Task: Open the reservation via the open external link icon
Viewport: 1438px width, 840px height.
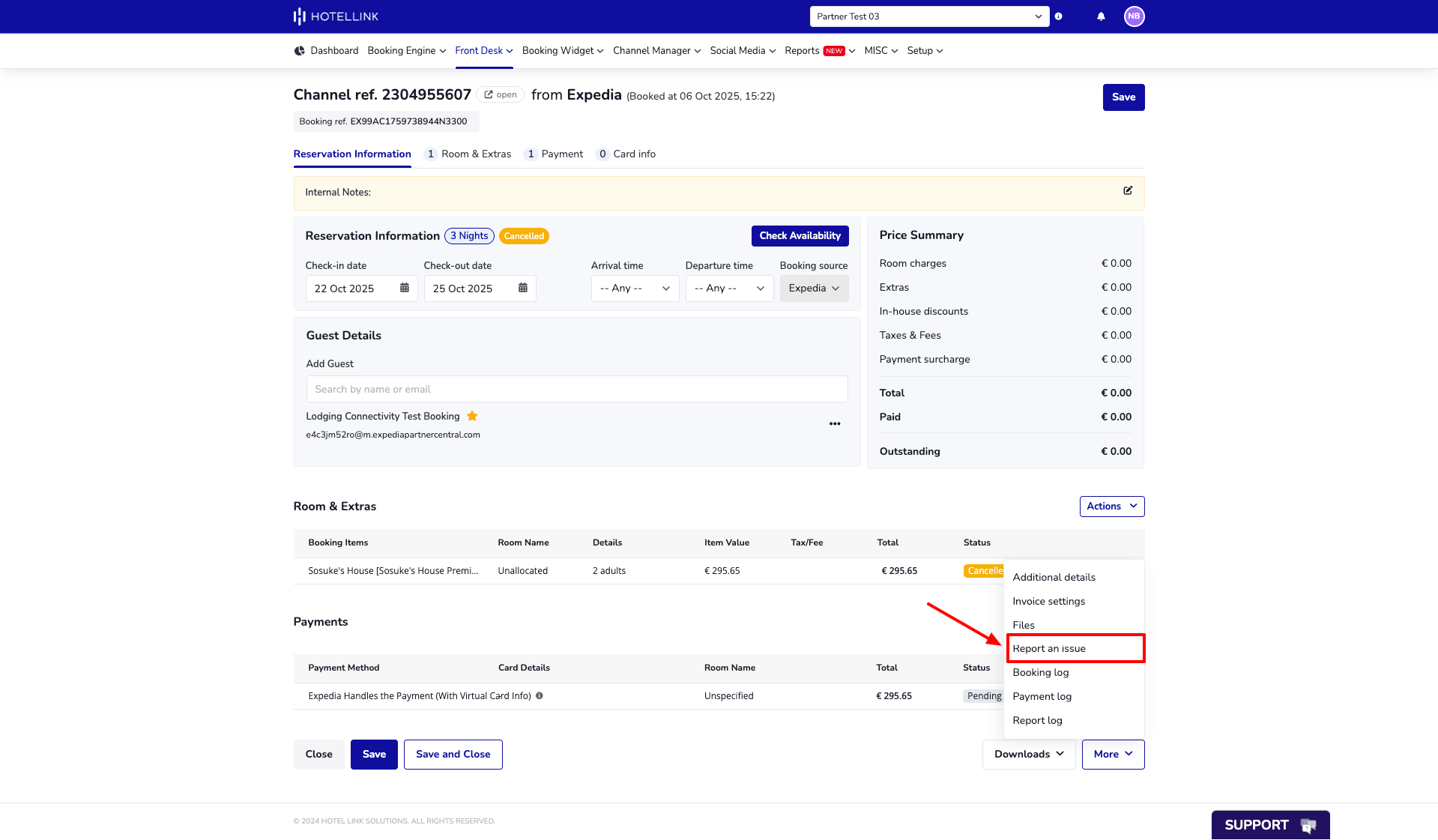Action: click(500, 94)
